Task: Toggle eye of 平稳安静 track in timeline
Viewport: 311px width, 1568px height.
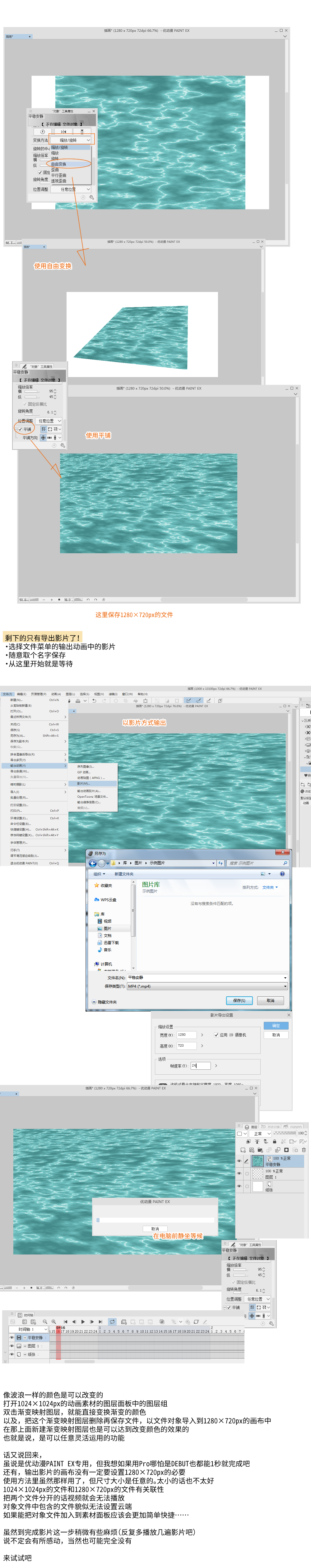Action: pyautogui.click(x=12, y=1337)
